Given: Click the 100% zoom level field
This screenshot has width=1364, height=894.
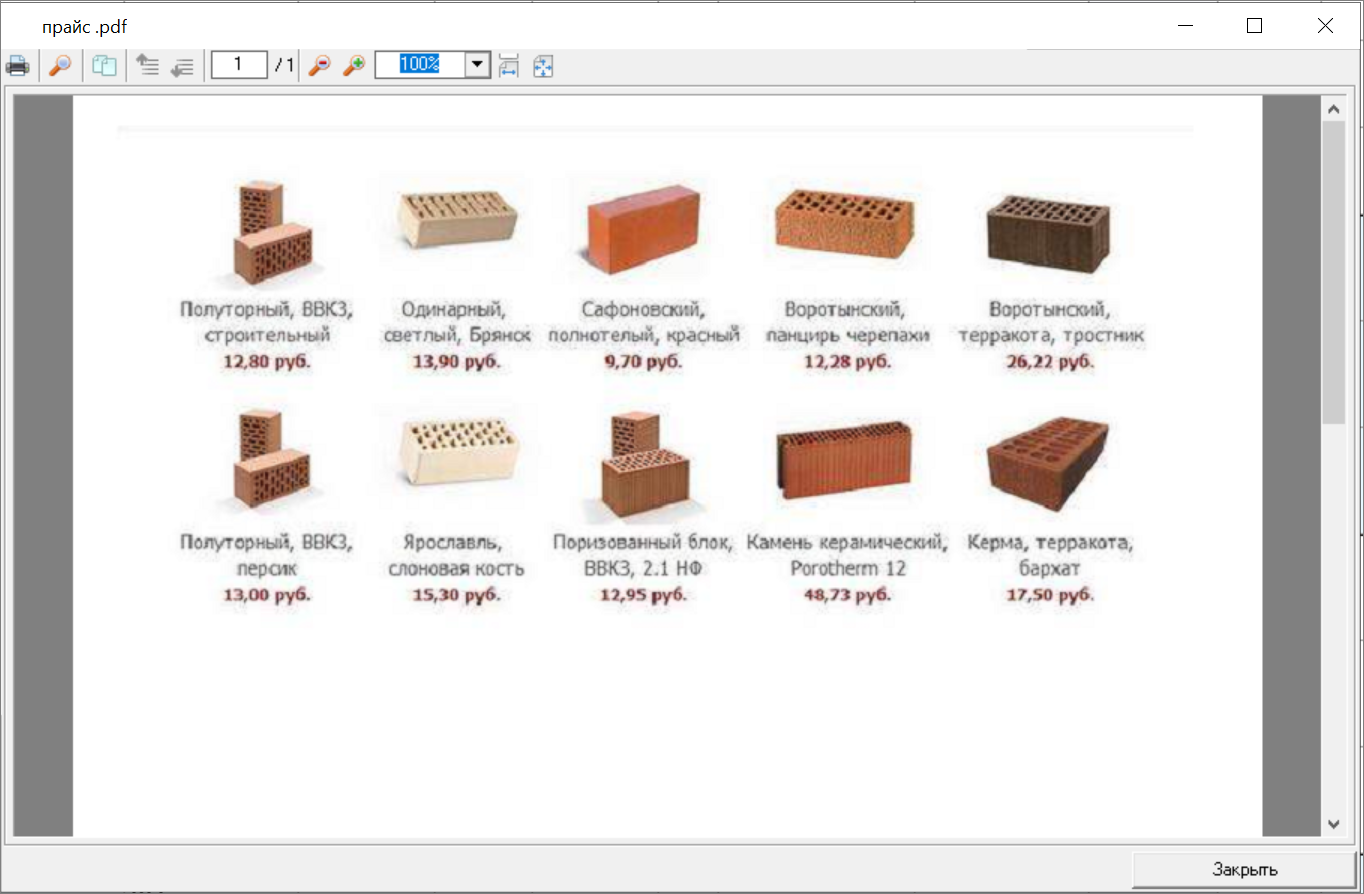Looking at the screenshot, I should (x=420, y=65).
